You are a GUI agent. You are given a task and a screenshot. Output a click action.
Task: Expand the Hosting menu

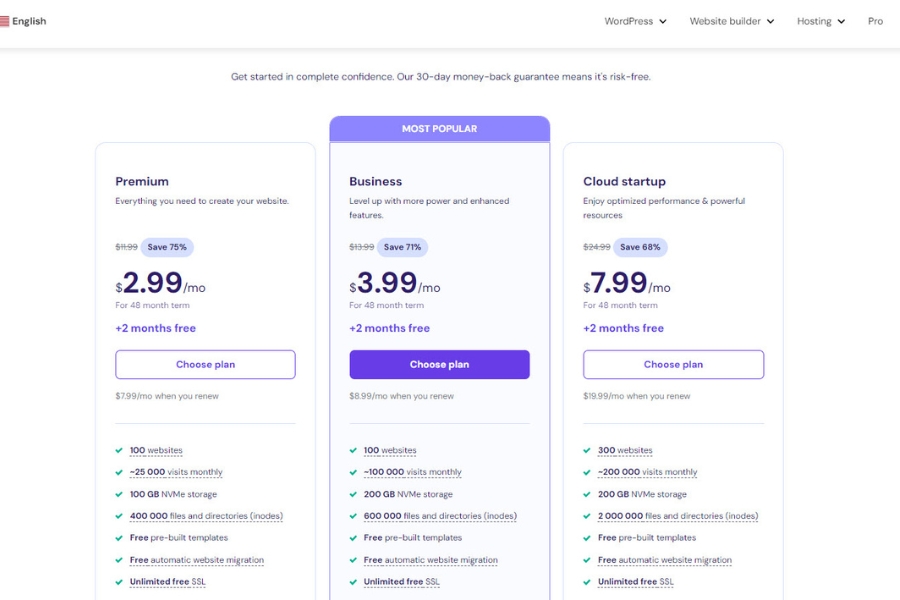click(821, 21)
